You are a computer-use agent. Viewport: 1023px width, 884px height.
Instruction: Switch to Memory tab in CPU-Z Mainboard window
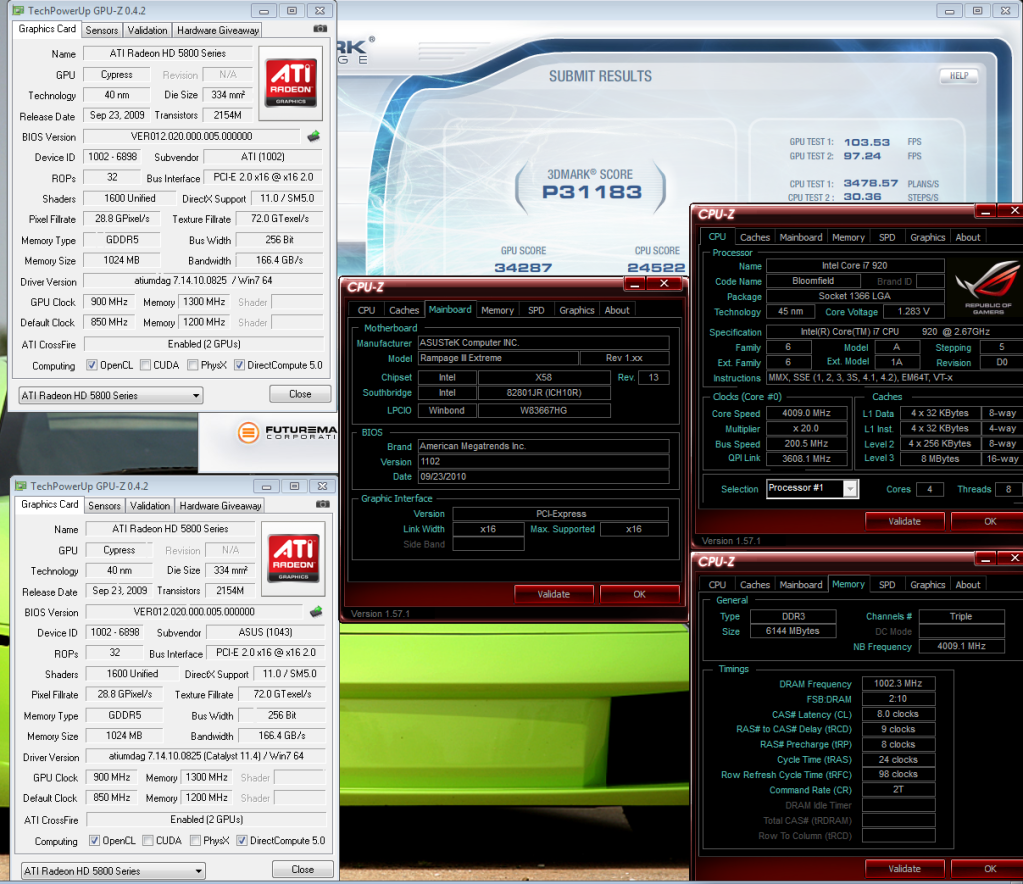497,311
